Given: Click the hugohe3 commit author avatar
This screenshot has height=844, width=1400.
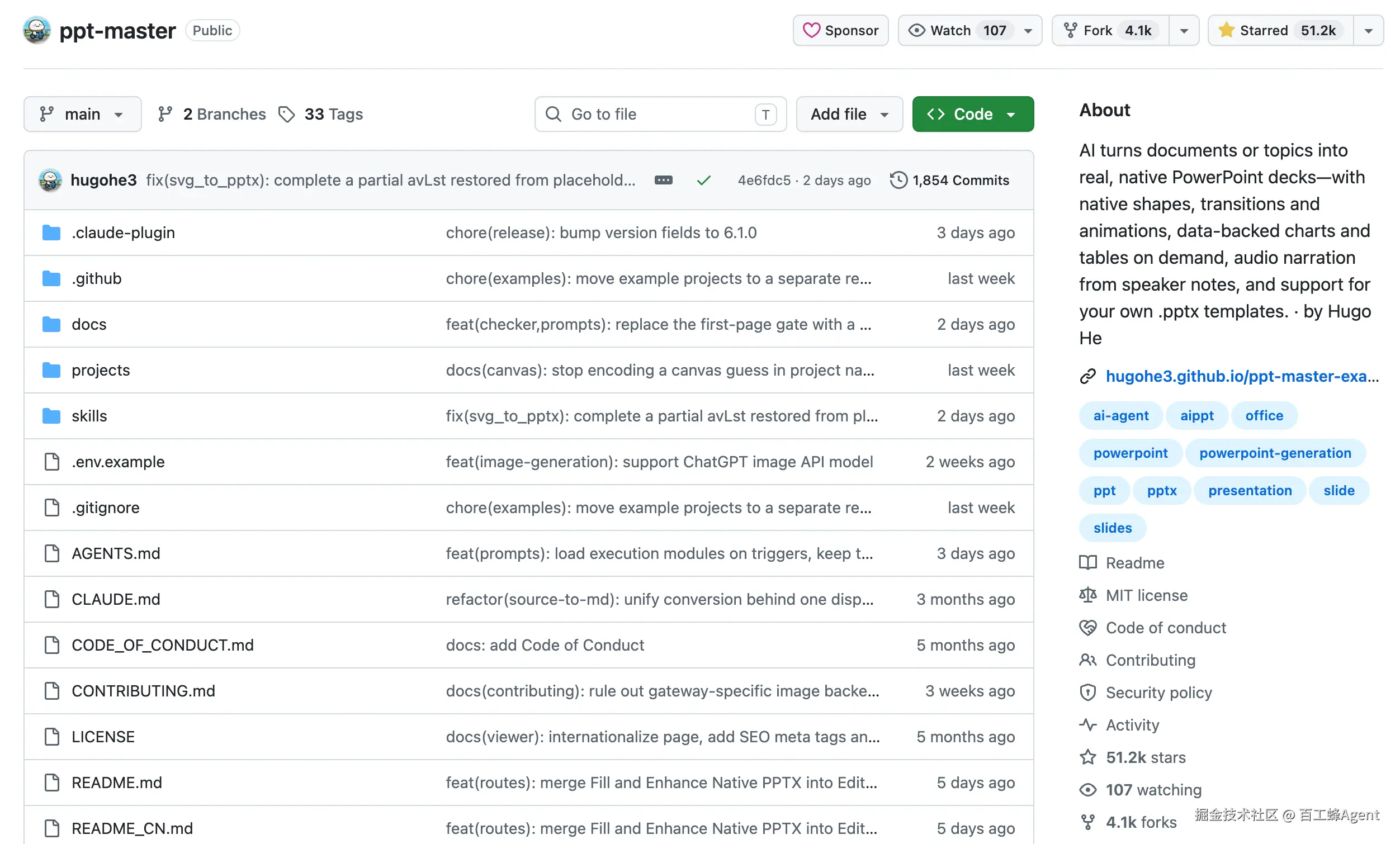Looking at the screenshot, I should coord(50,180).
